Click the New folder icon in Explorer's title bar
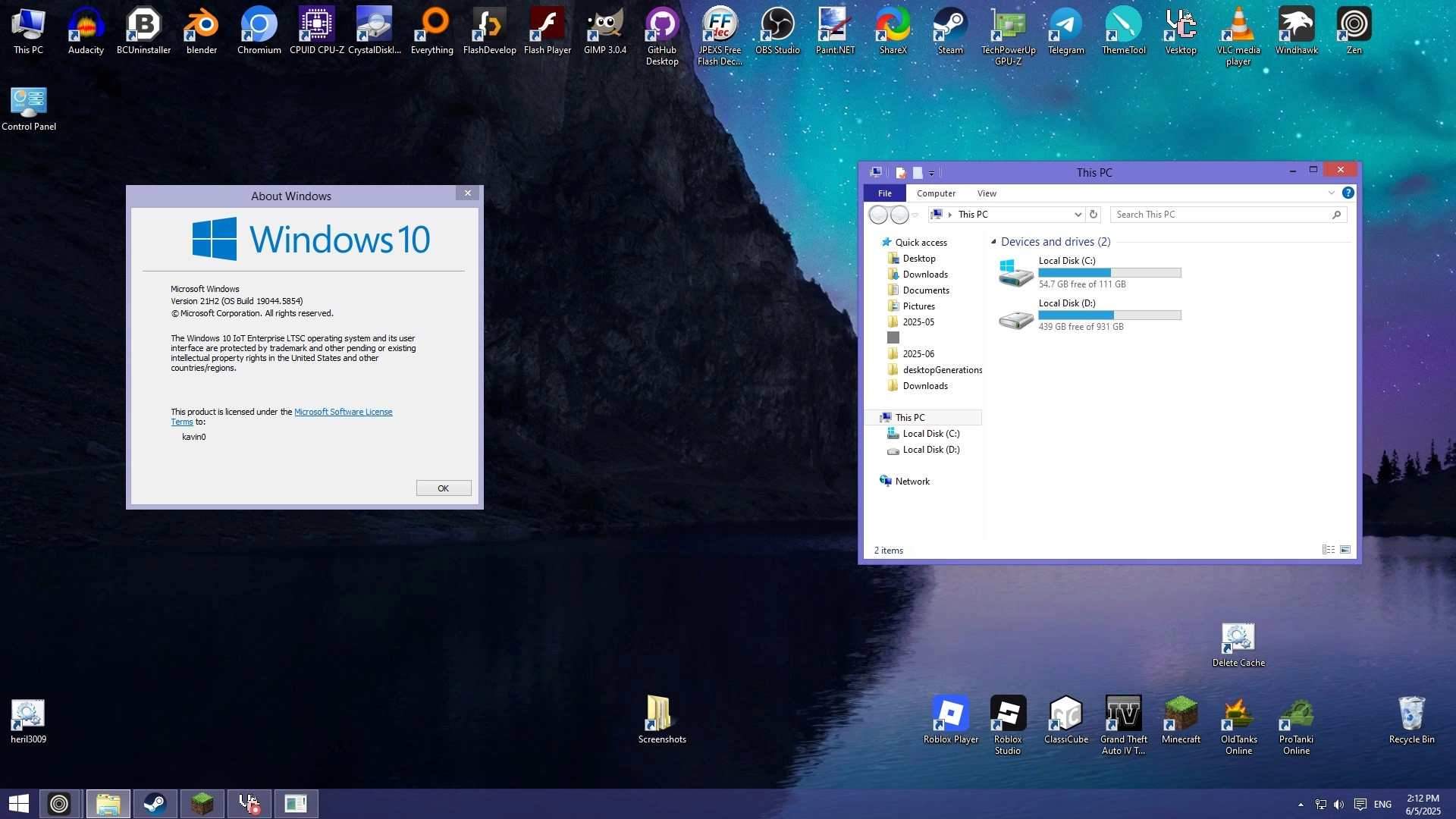This screenshot has width=1456, height=819. tap(918, 173)
